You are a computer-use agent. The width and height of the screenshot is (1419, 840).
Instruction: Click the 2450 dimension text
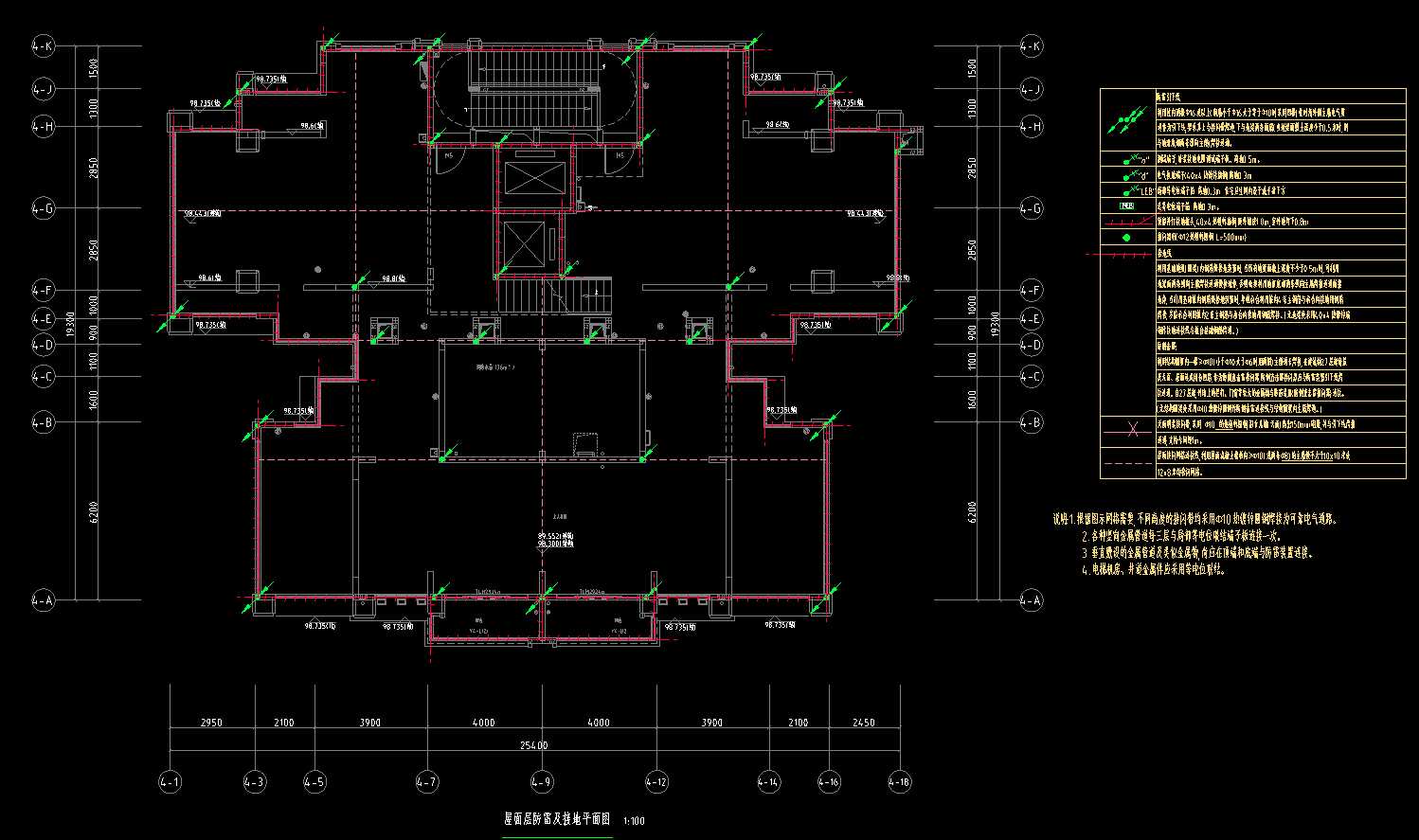pos(863,723)
